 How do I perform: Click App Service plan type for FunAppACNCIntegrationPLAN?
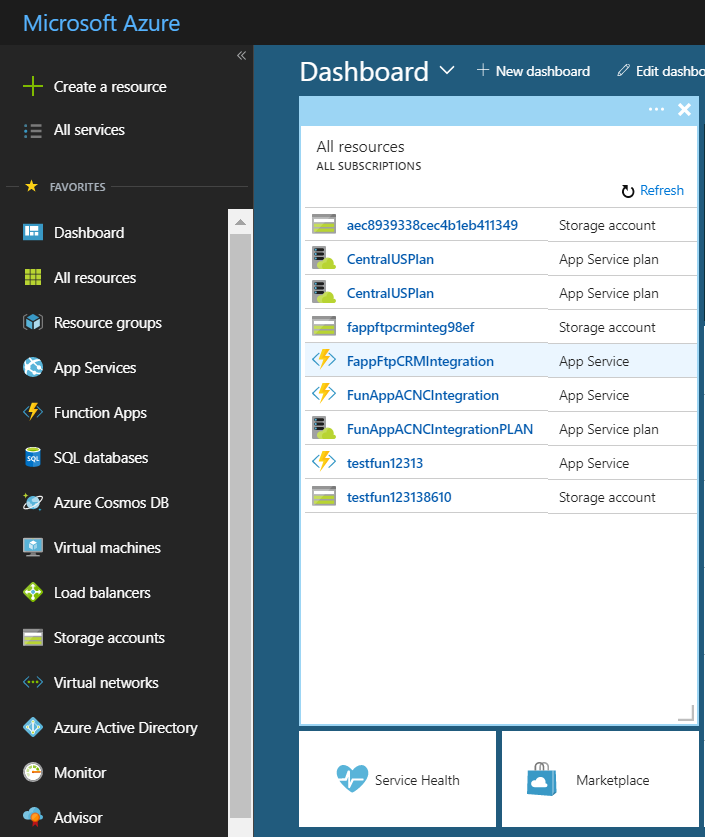[x=608, y=430]
